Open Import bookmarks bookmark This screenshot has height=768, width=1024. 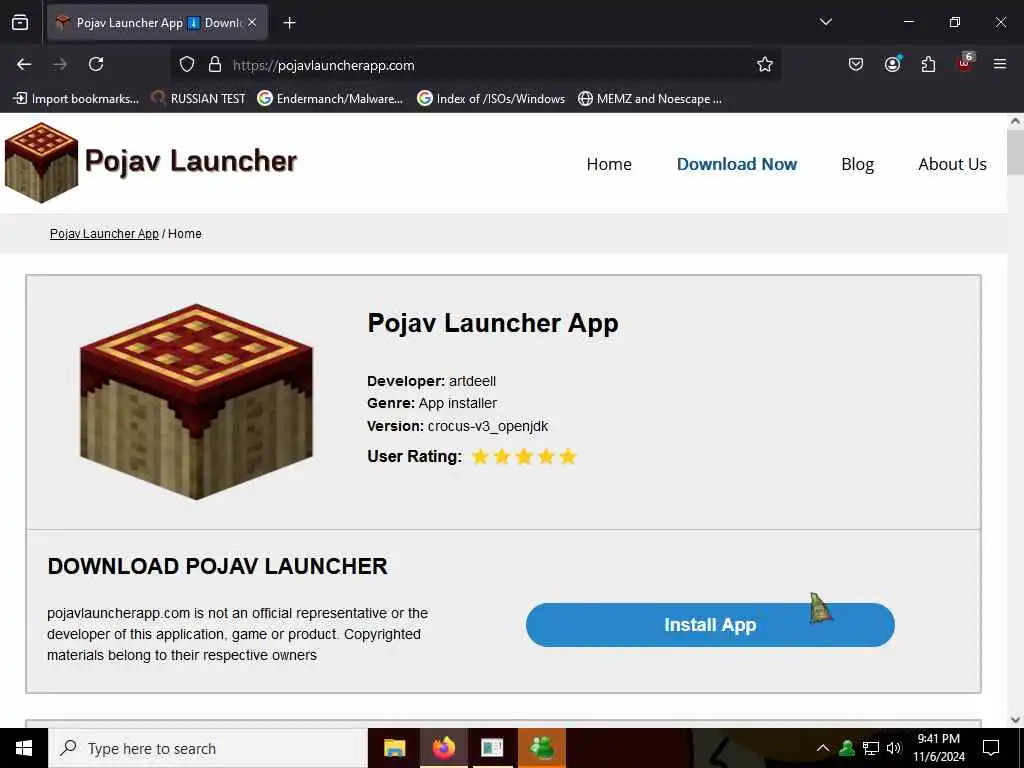click(x=76, y=99)
